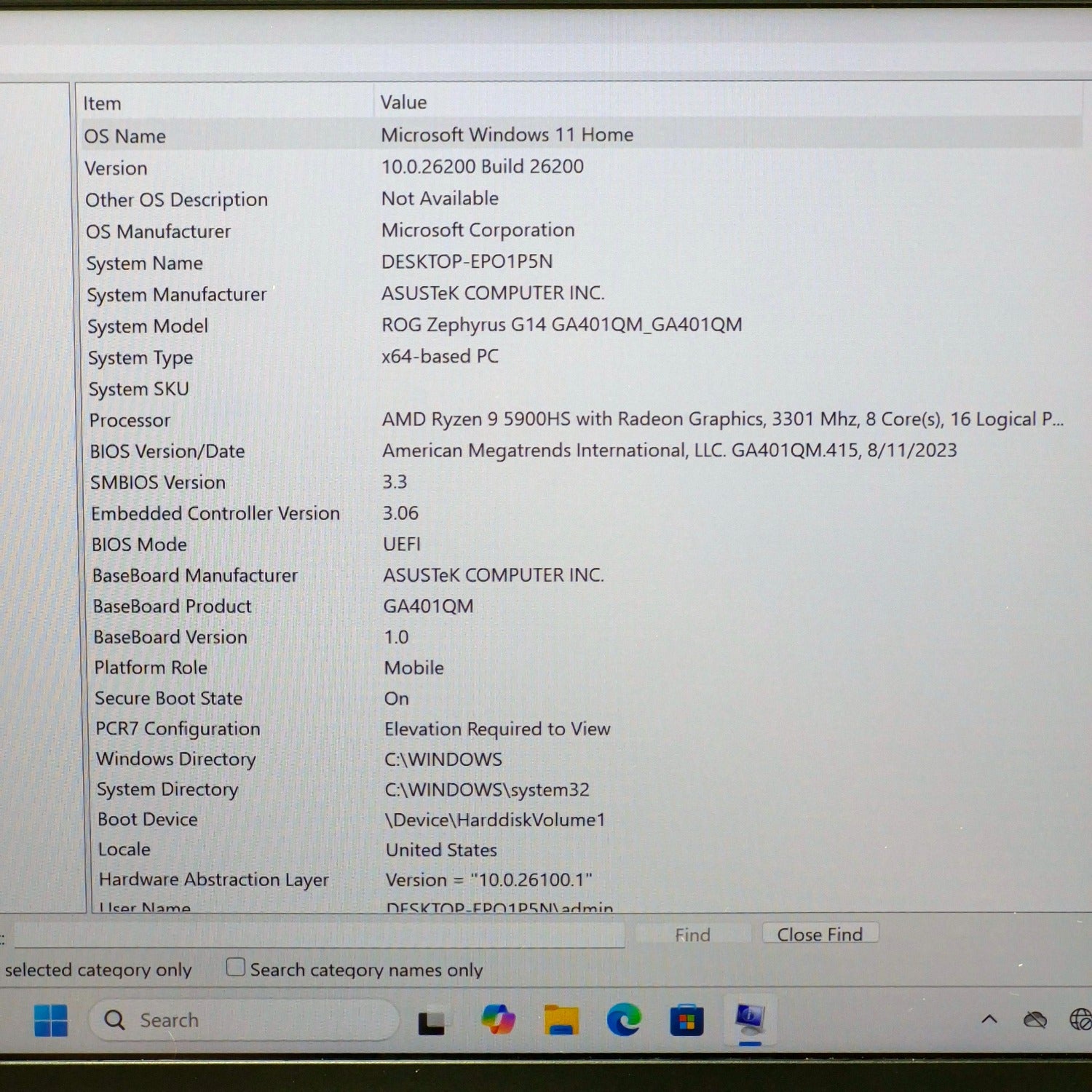This screenshot has width=1092, height=1092.
Task: Open the Windows Start menu
Action: 51,1020
